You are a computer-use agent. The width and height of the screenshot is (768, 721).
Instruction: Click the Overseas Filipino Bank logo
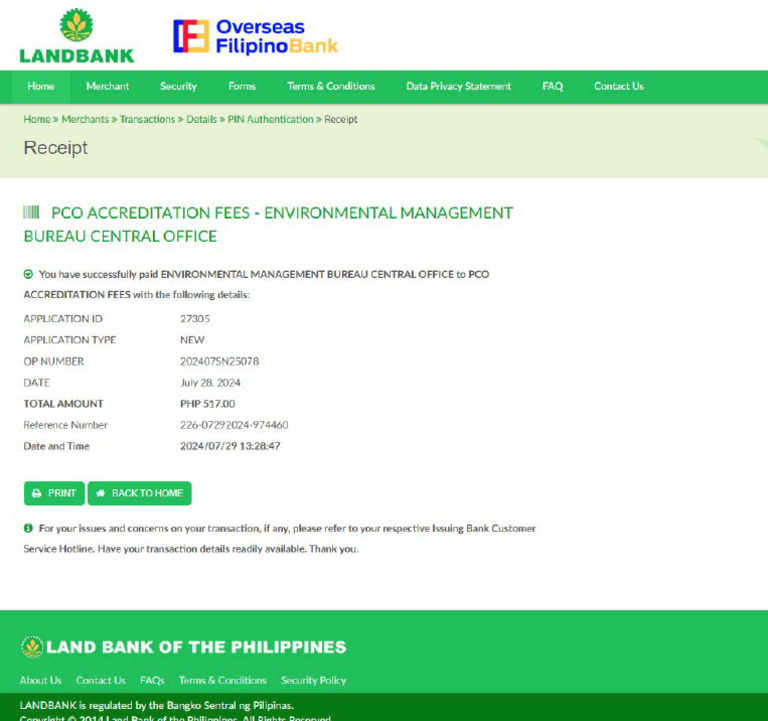[x=255, y=36]
